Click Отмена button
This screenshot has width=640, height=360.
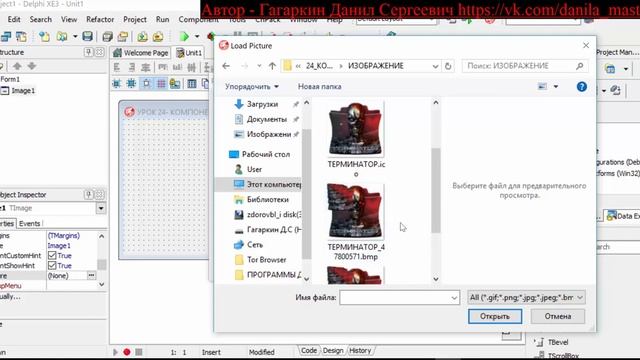click(558, 316)
